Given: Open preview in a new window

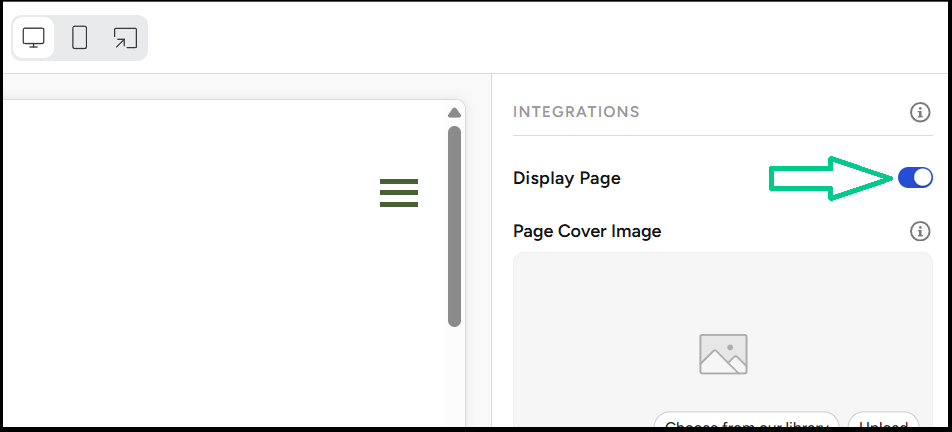Looking at the screenshot, I should point(125,38).
